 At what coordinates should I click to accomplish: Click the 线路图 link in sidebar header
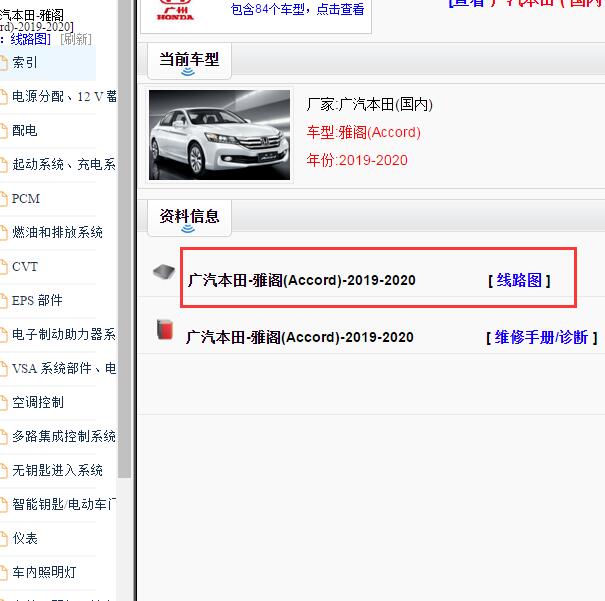[30, 39]
